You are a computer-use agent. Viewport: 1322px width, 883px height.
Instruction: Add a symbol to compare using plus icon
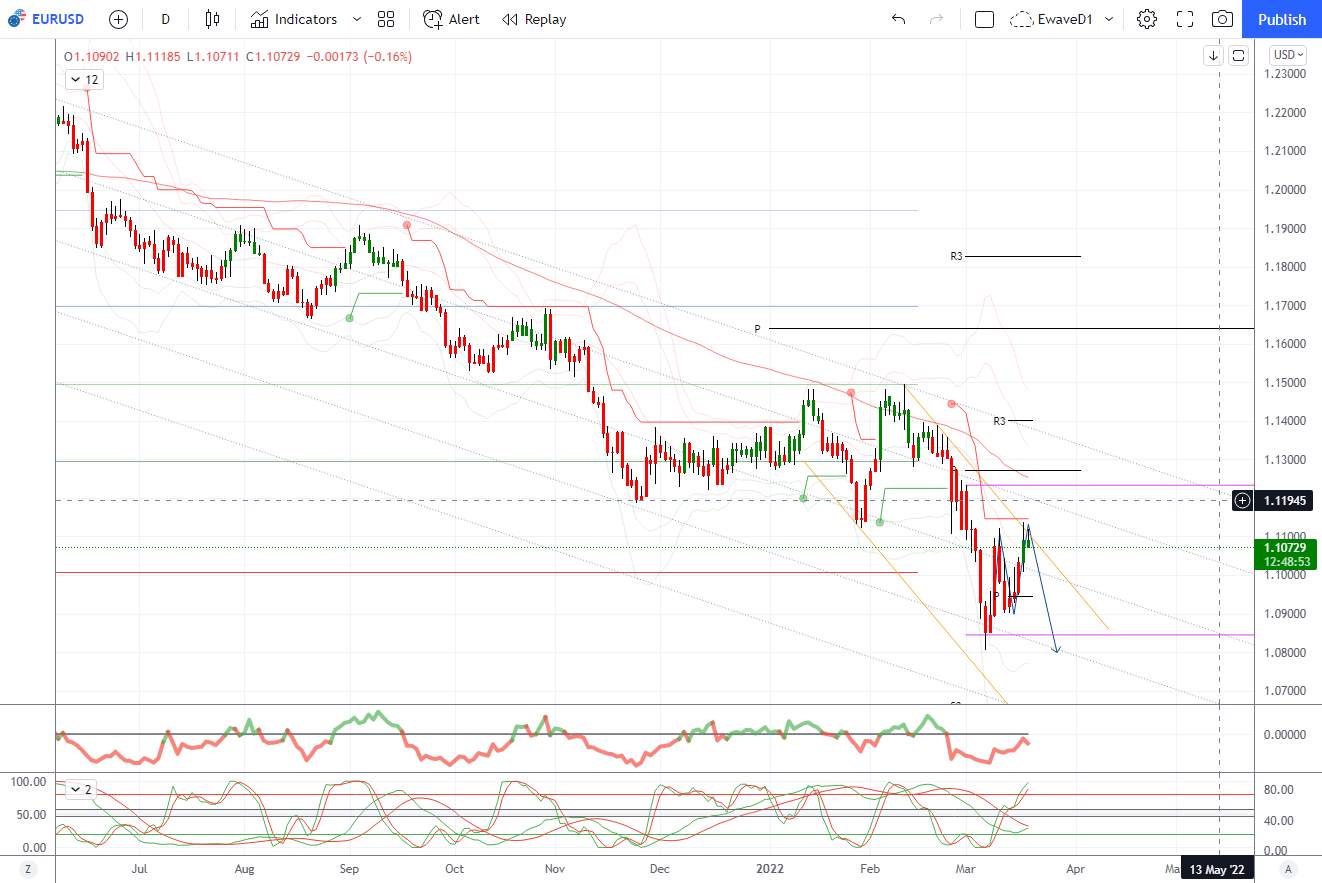pyautogui.click(x=118, y=19)
